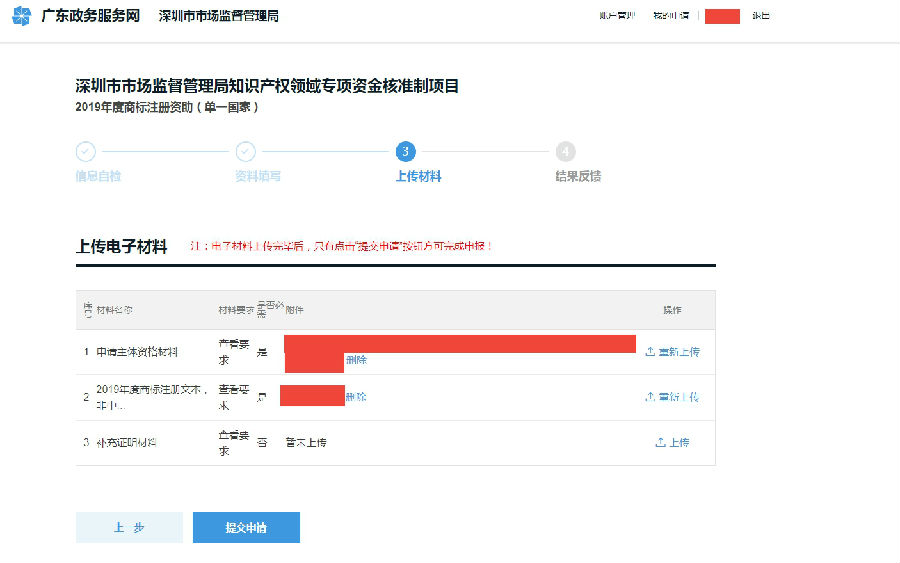Click upload icon for 申请主体资格材料 row

[x=650, y=352]
